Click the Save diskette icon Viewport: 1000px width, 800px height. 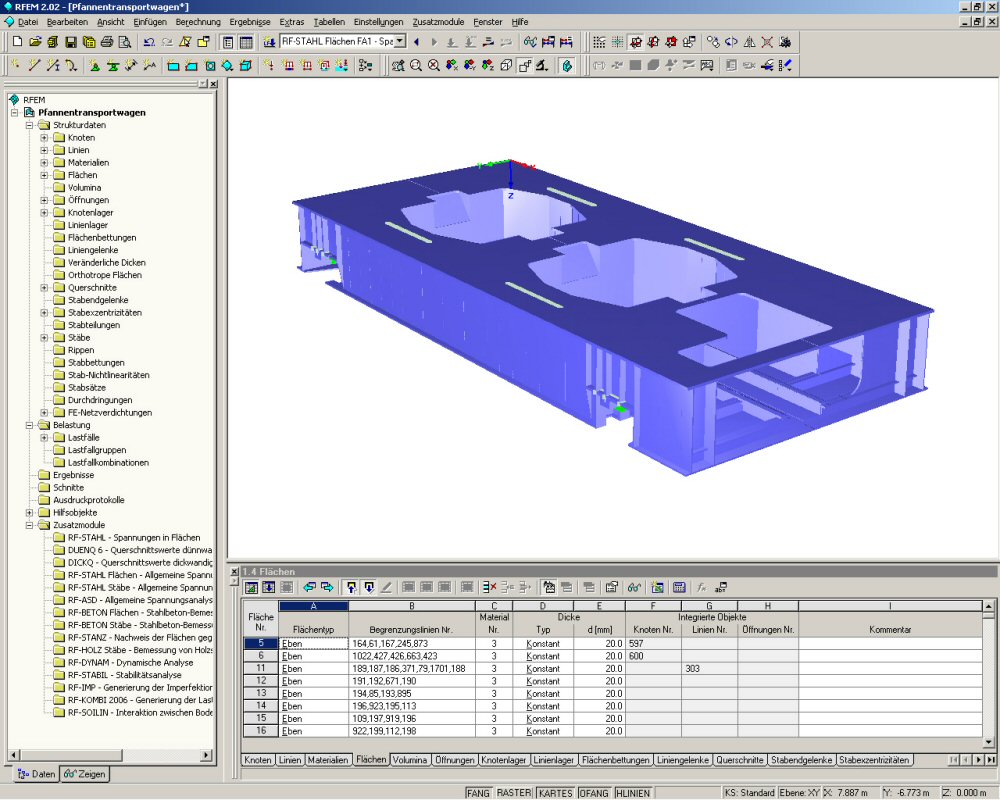point(71,42)
